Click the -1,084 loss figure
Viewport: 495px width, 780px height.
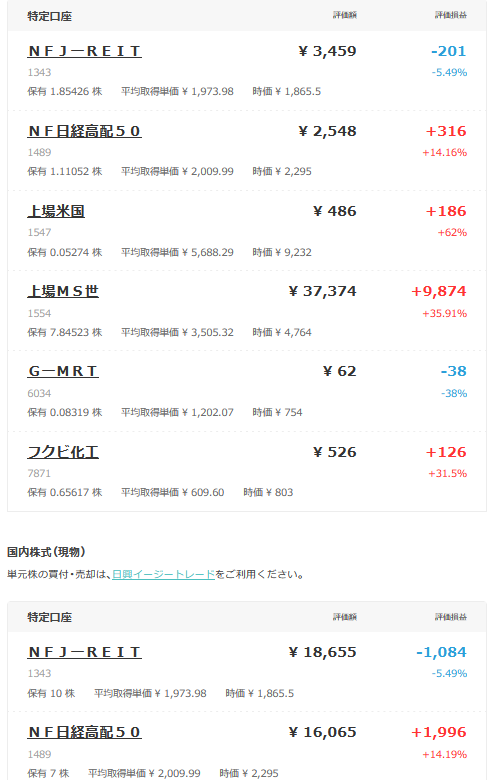coord(441,652)
